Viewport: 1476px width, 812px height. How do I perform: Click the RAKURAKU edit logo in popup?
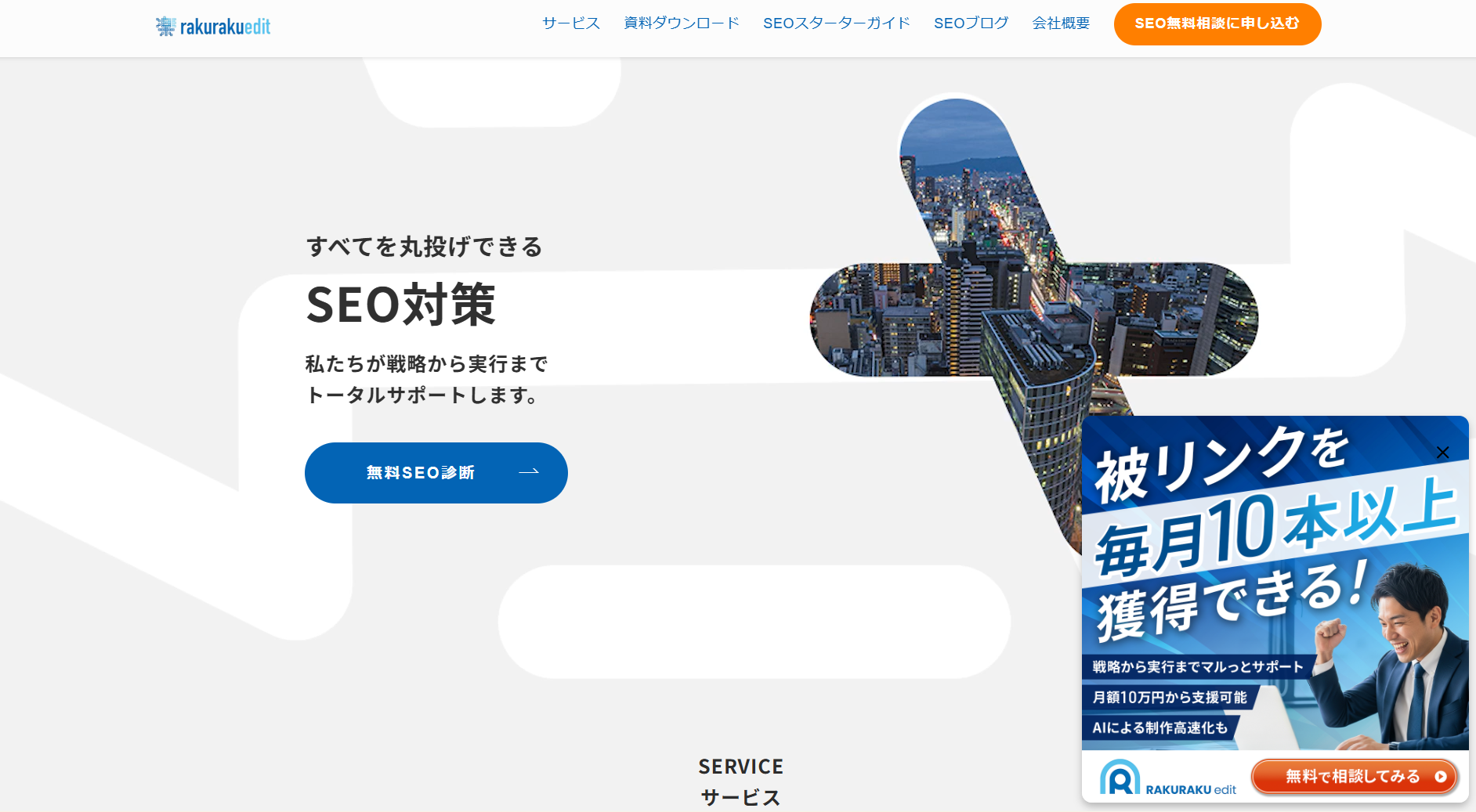tap(1167, 778)
